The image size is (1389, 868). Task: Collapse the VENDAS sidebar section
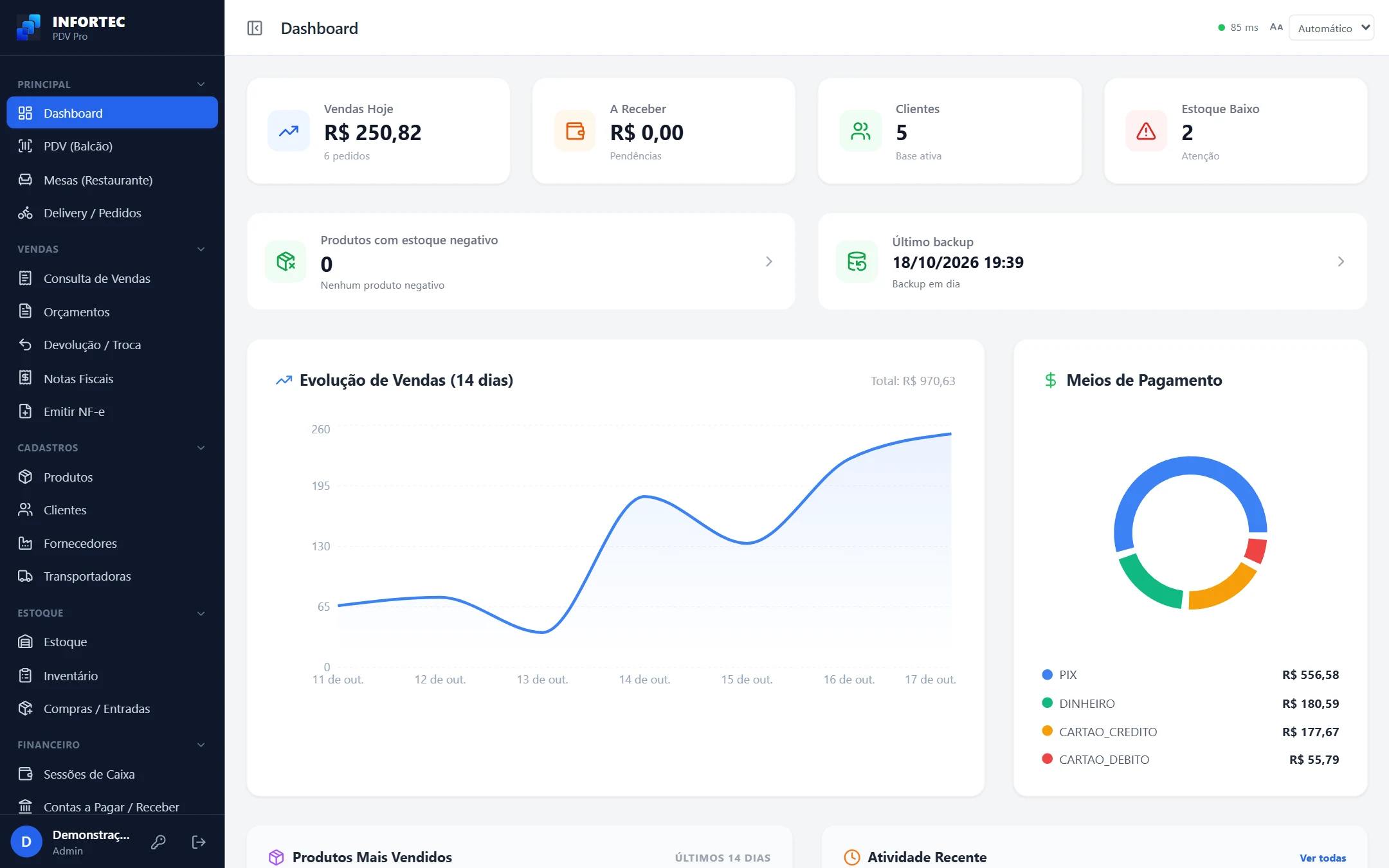pos(201,249)
